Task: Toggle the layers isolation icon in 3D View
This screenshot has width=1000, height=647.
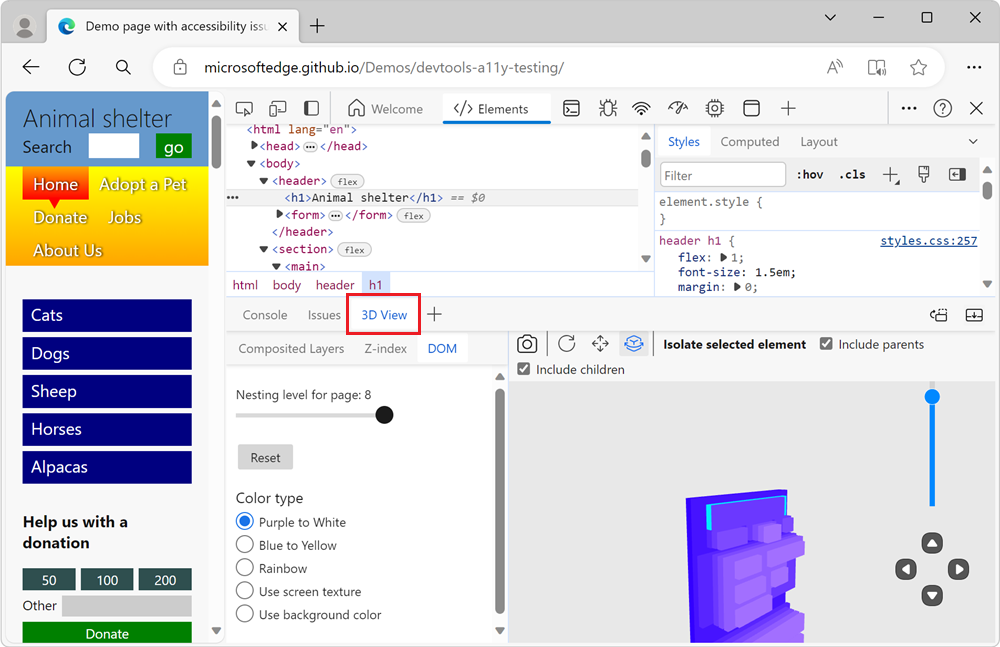Action: point(634,343)
